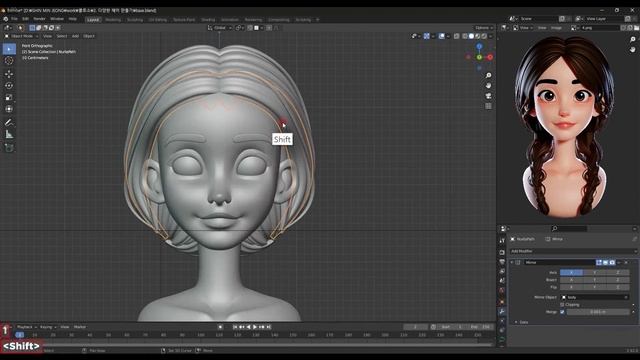
Task: Open the Playback dropdown in timeline
Action: pos(27,327)
